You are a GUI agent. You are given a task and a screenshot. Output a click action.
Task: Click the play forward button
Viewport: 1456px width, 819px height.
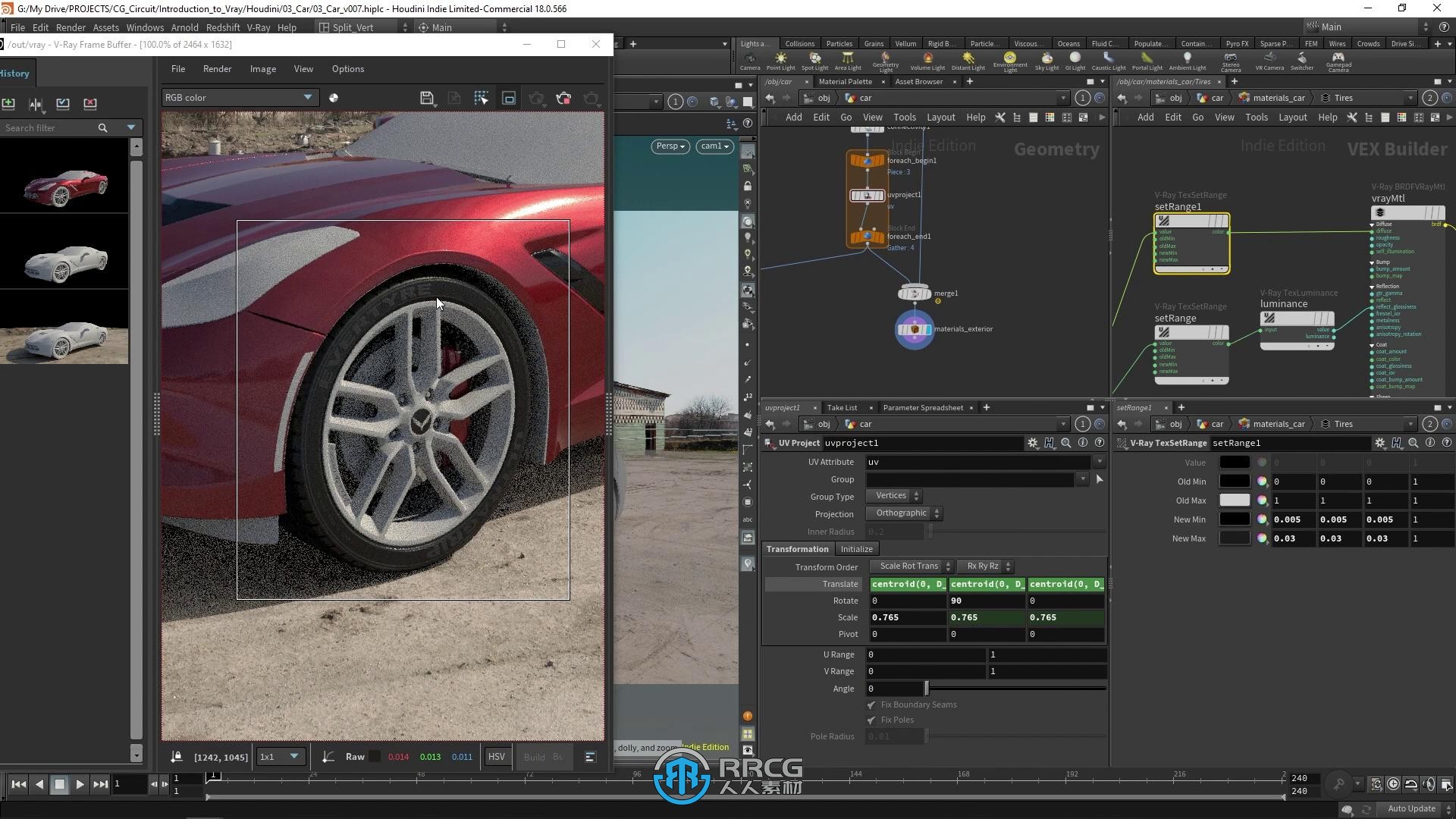80,784
